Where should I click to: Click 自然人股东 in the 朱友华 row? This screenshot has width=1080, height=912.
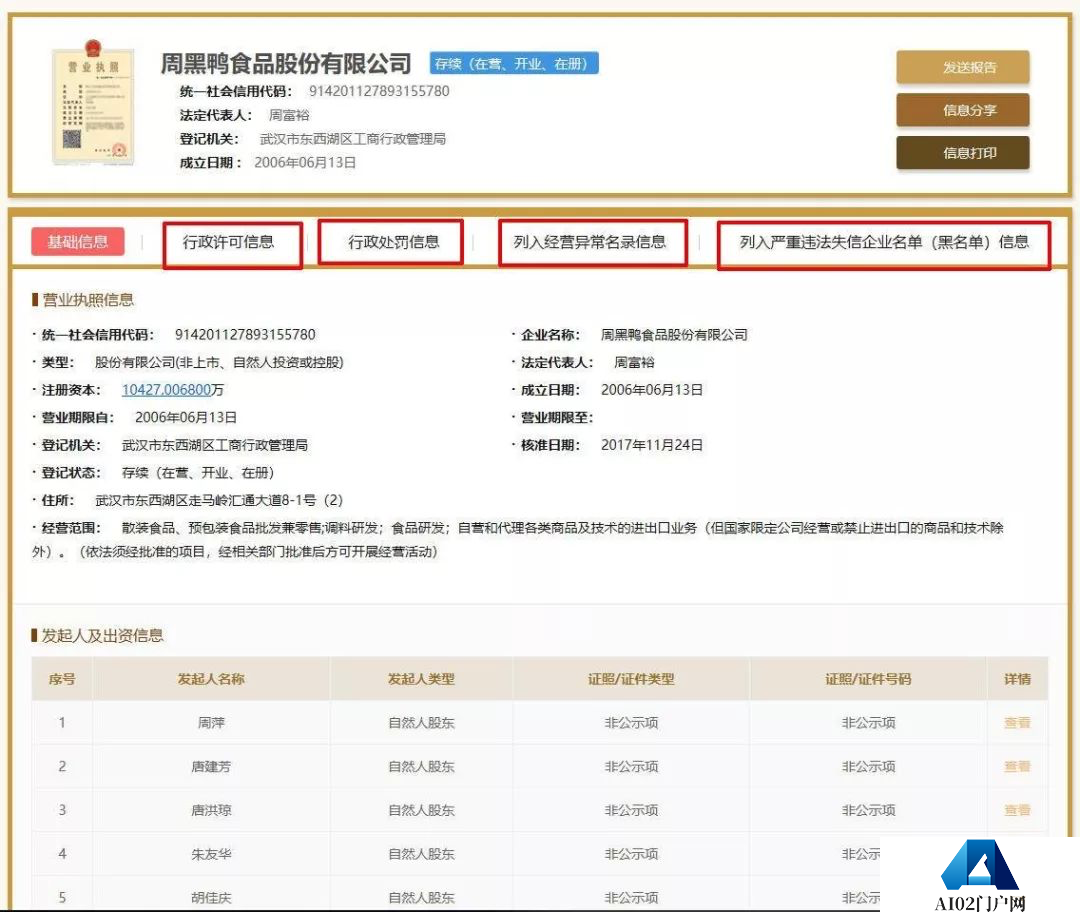421,853
